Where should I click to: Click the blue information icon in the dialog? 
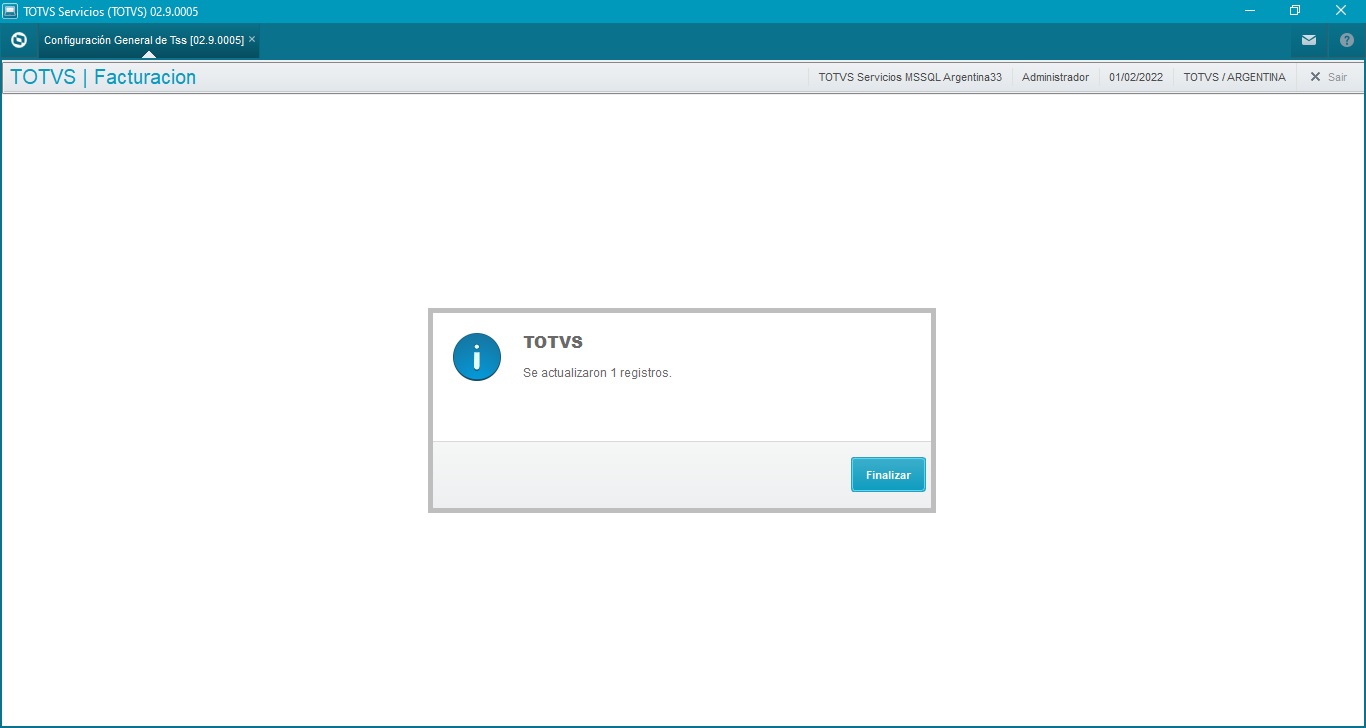477,357
